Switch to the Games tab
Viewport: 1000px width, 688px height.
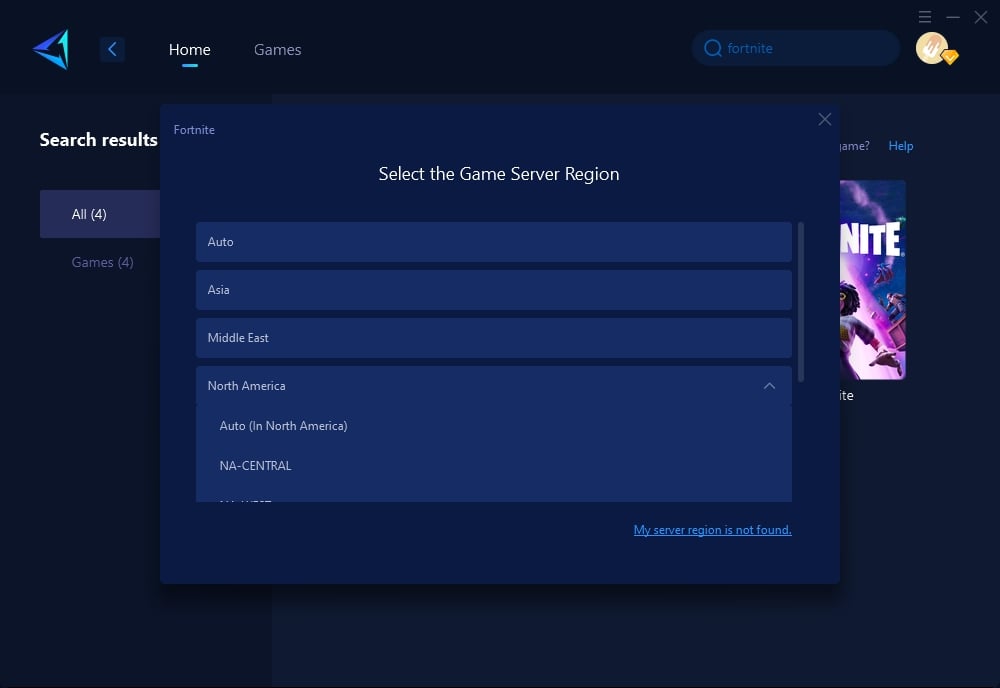pos(277,49)
